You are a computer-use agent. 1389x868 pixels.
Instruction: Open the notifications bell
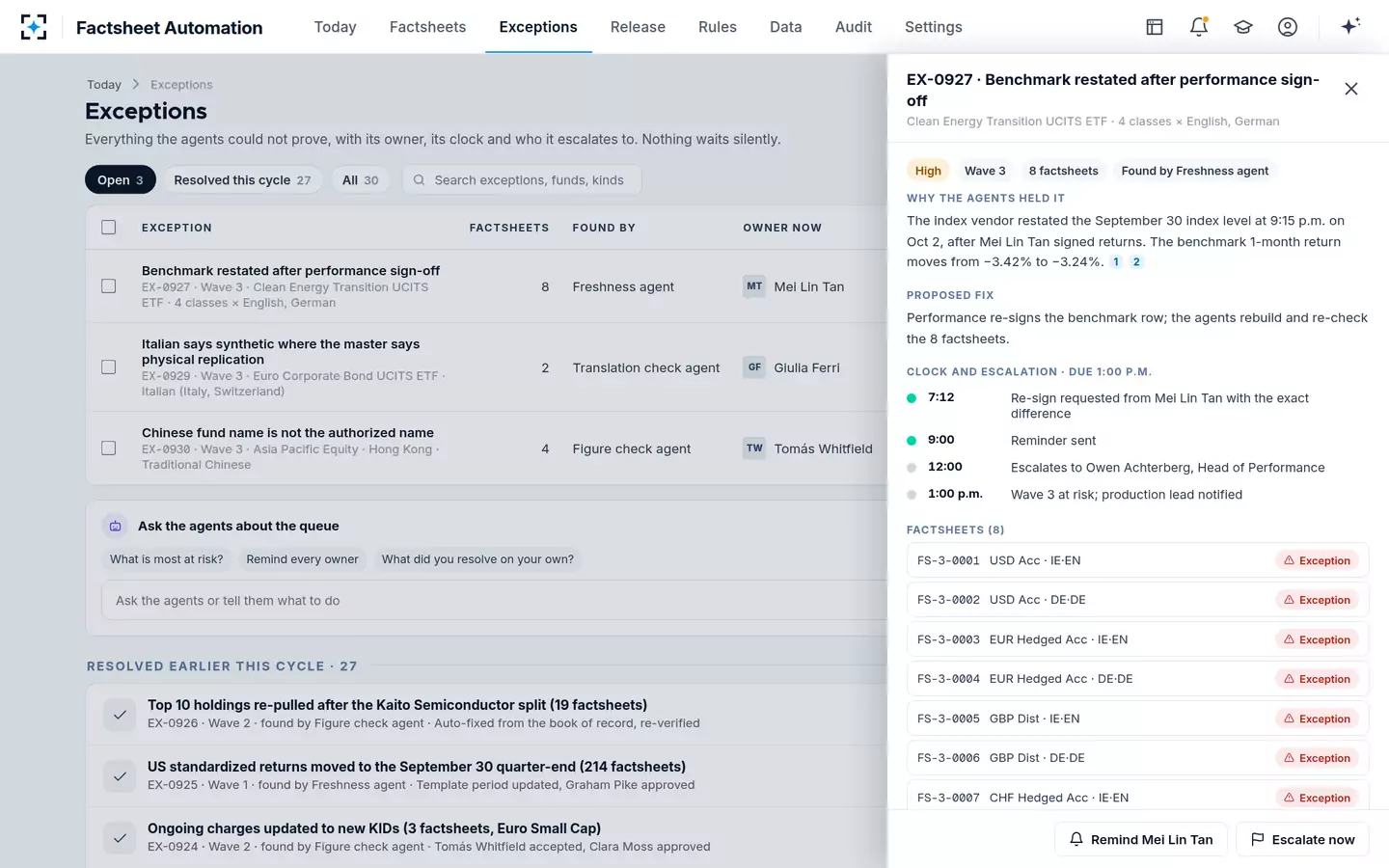(1199, 27)
